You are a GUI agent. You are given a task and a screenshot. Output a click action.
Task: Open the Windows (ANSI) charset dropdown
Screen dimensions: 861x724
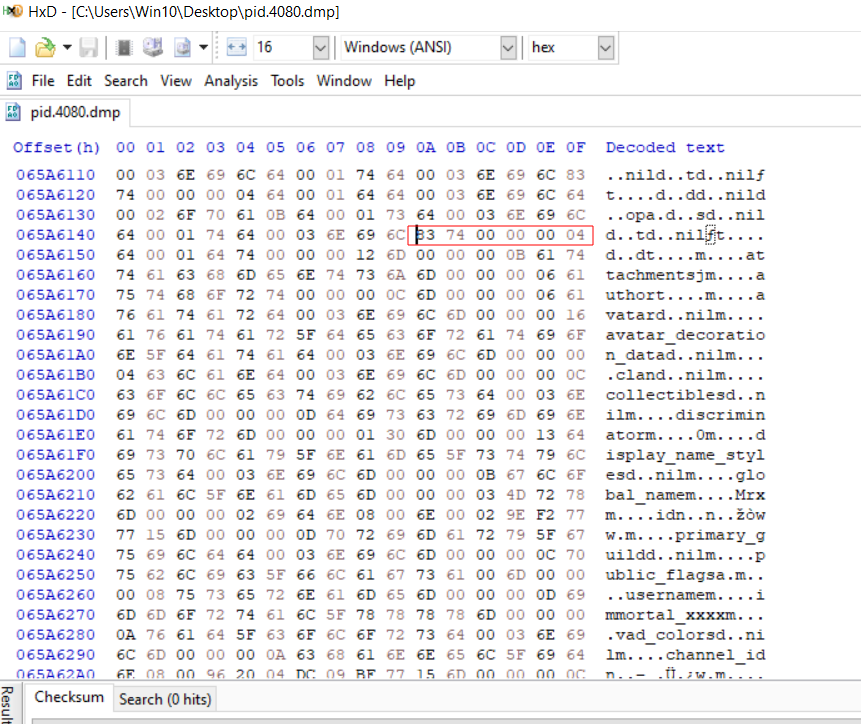[508, 48]
